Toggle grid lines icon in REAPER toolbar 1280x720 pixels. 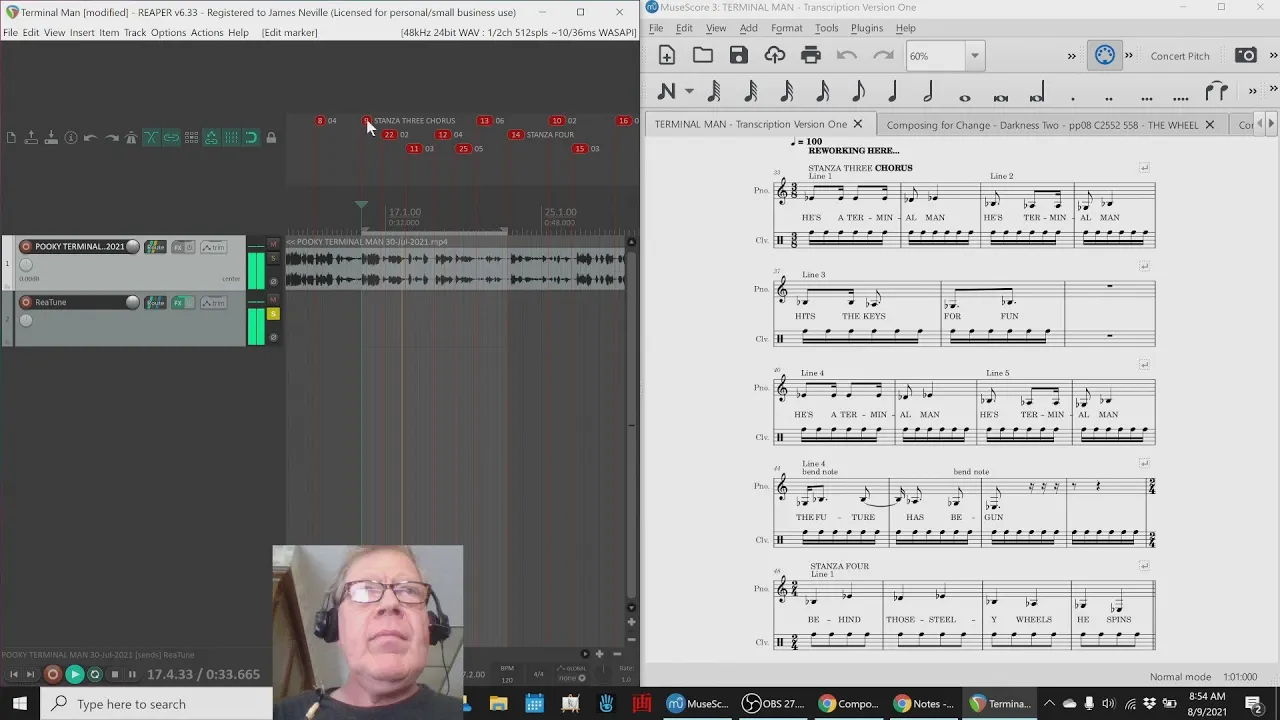click(231, 137)
